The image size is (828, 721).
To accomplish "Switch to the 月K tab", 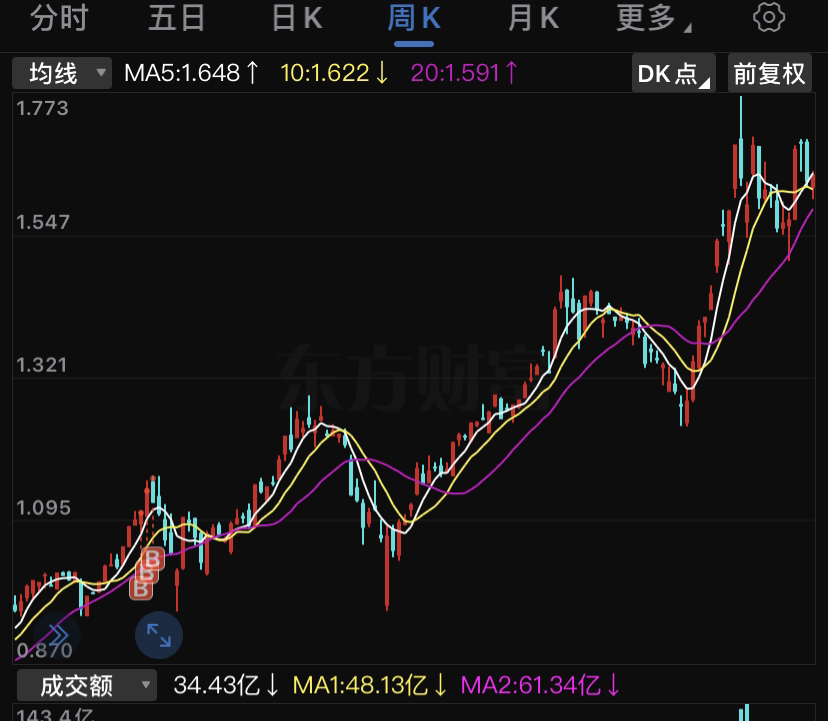I will 533,18.
